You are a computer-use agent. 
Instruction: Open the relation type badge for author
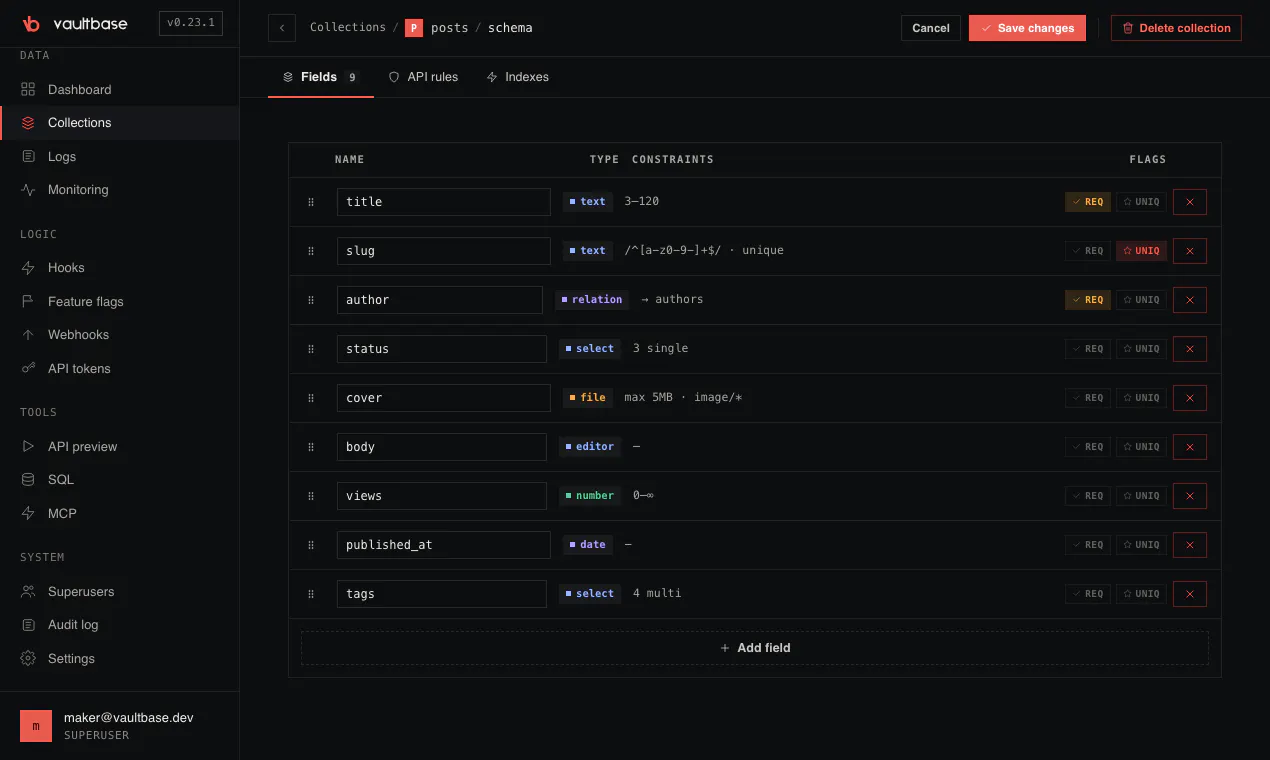coord(592,300)
